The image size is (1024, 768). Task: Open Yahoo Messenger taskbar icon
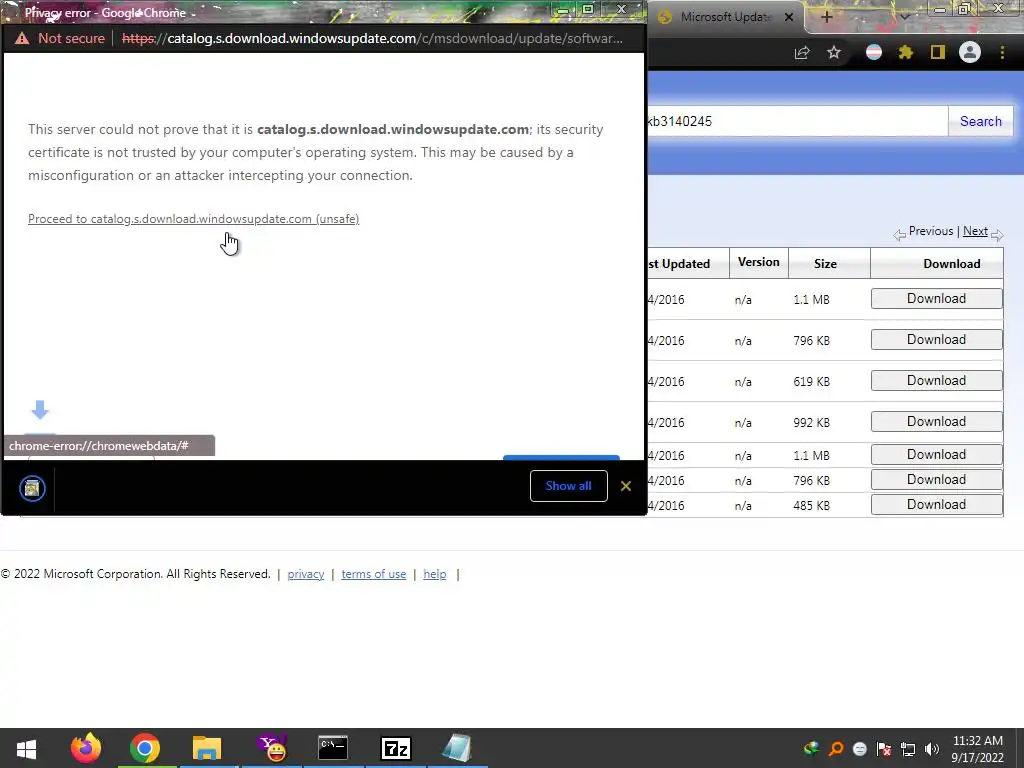(272, 748)
